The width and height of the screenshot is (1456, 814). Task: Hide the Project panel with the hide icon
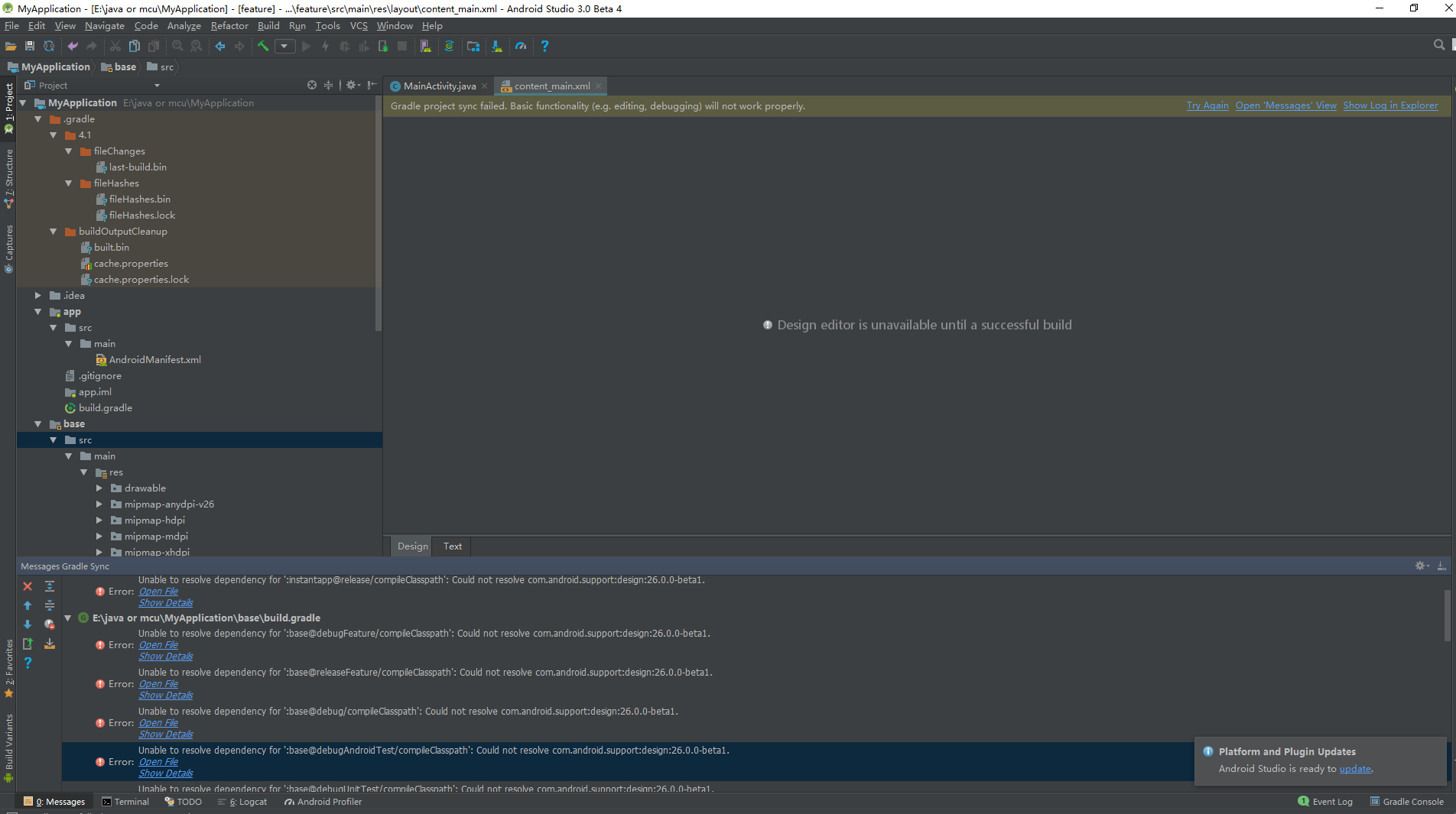click(372, 86)
